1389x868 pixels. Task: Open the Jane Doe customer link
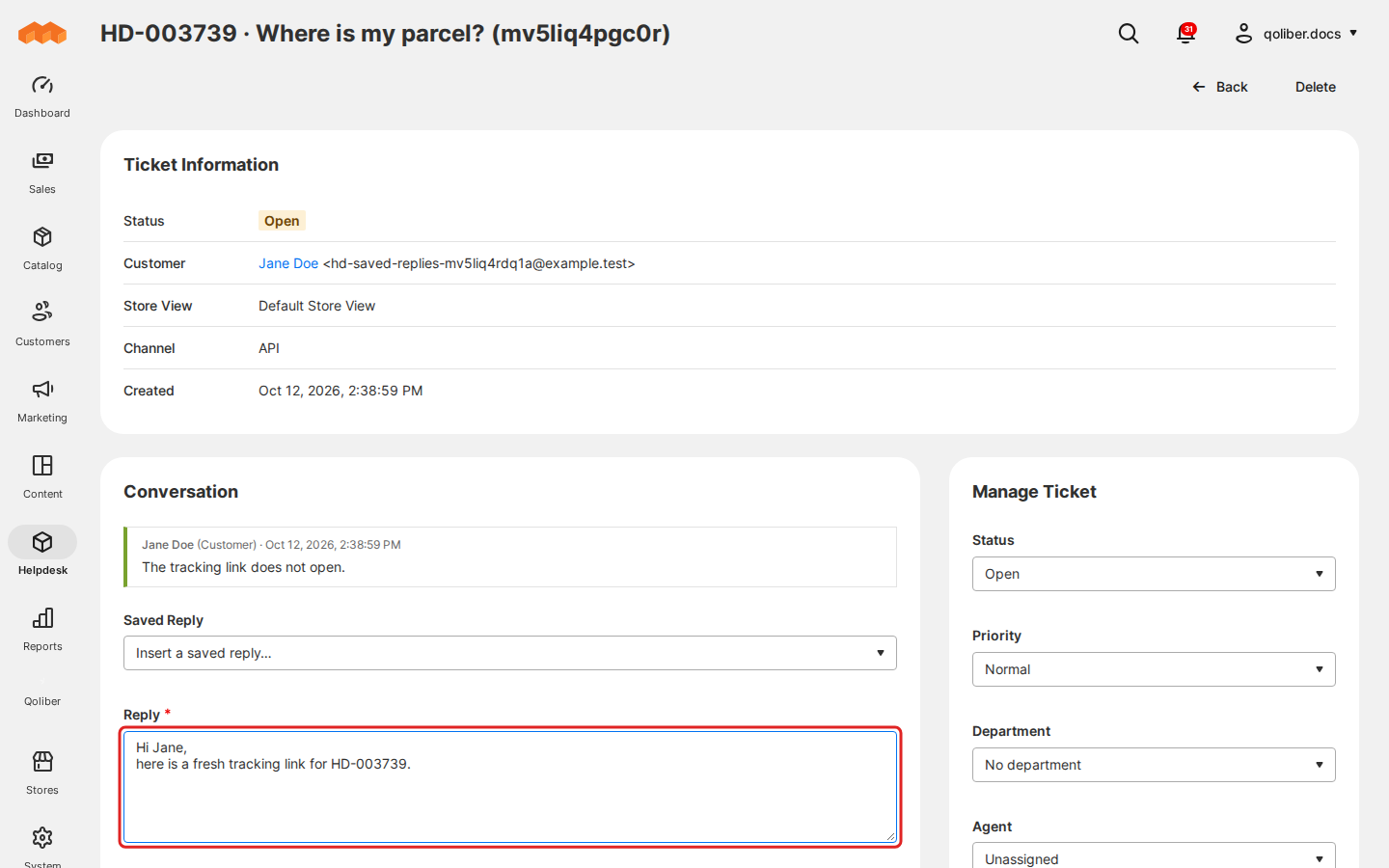click(x=288, y=263)
